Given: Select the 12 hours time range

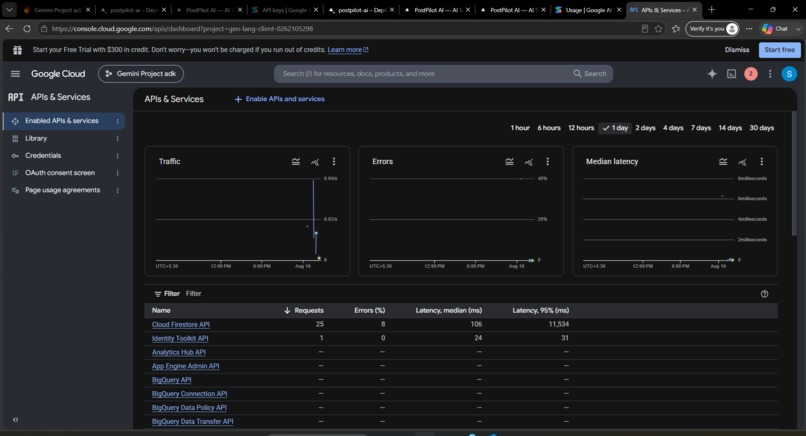Looking at the screenshot, I should click(581, 128).
